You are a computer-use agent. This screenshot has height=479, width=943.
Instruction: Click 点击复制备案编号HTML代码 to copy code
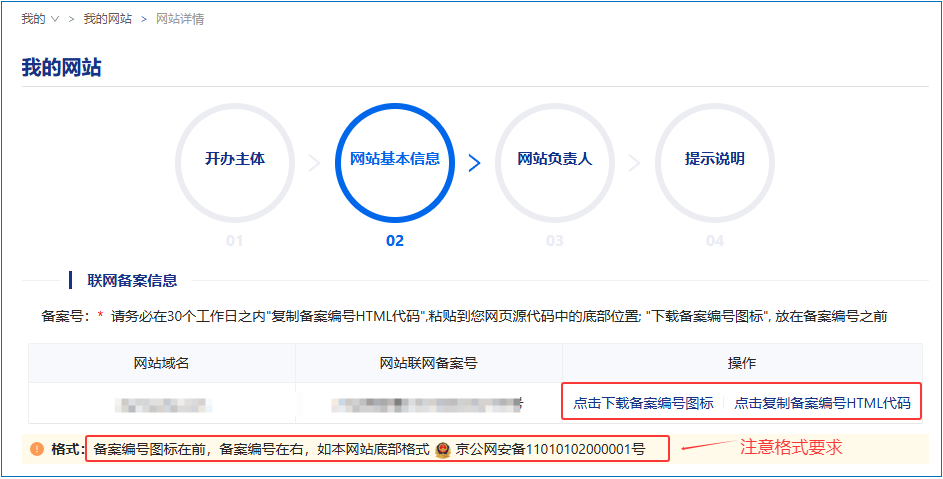click(x=822, y=403)
